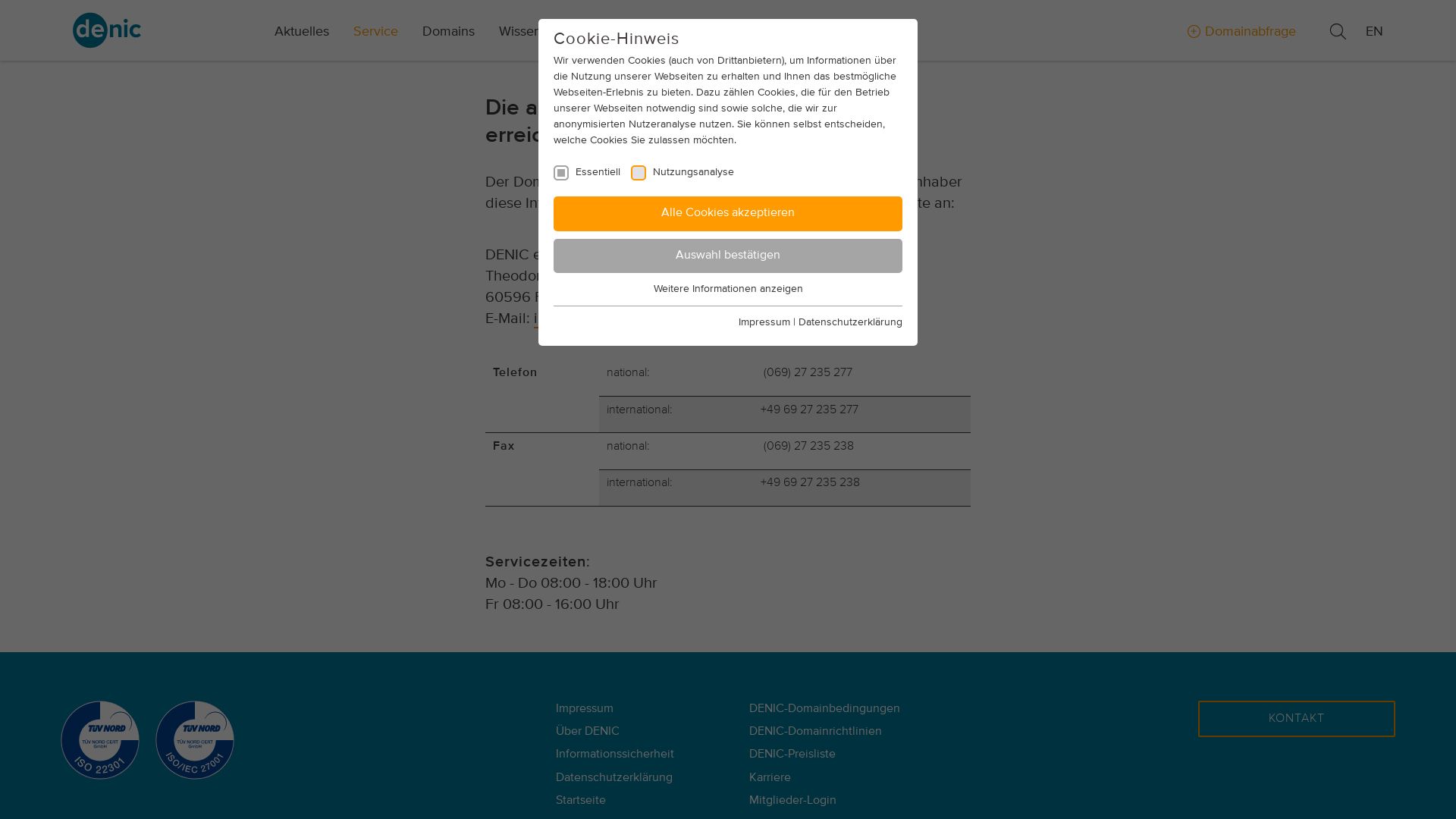Click the TÜV NORD ISO/IEC 27001 badge
This screenshot has width=1456, height=819.
(195, 739)
